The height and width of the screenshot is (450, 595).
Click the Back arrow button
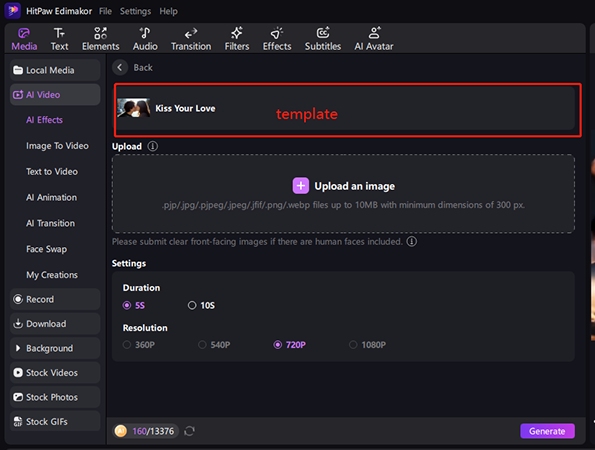[120, 68]
